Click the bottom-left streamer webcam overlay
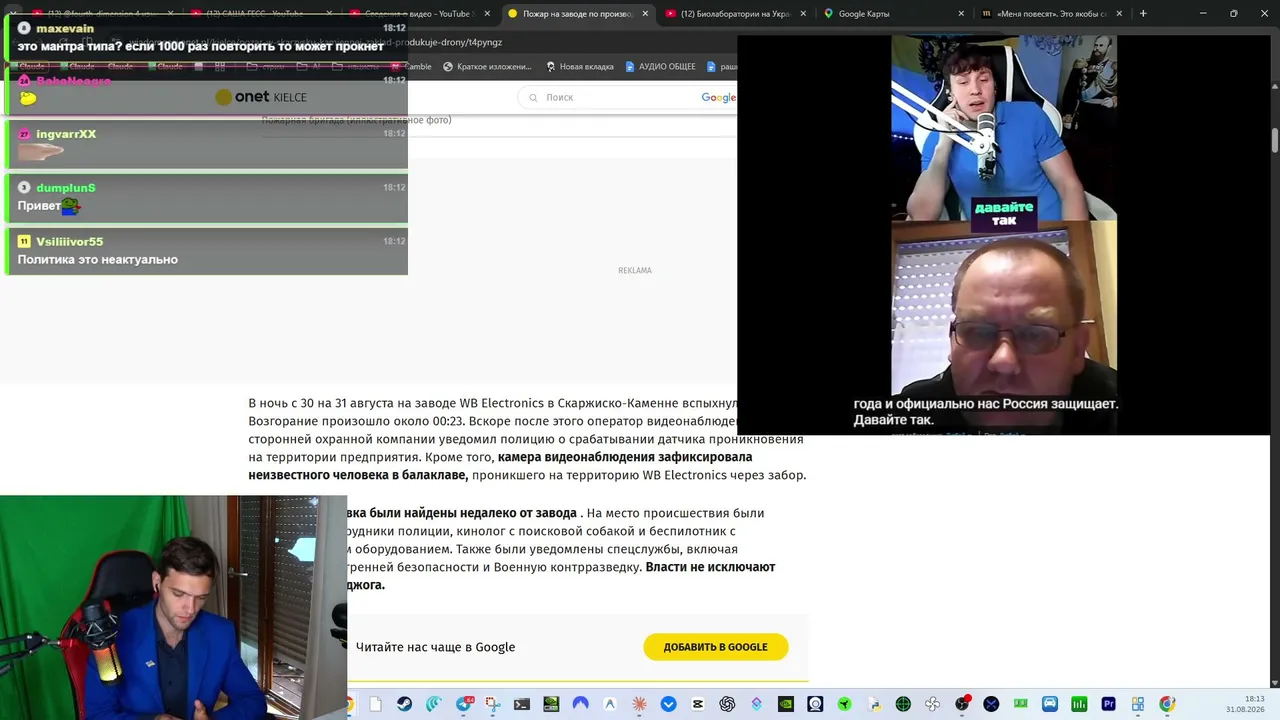This screenshot has width=1280, height=720. click(174, 607)
